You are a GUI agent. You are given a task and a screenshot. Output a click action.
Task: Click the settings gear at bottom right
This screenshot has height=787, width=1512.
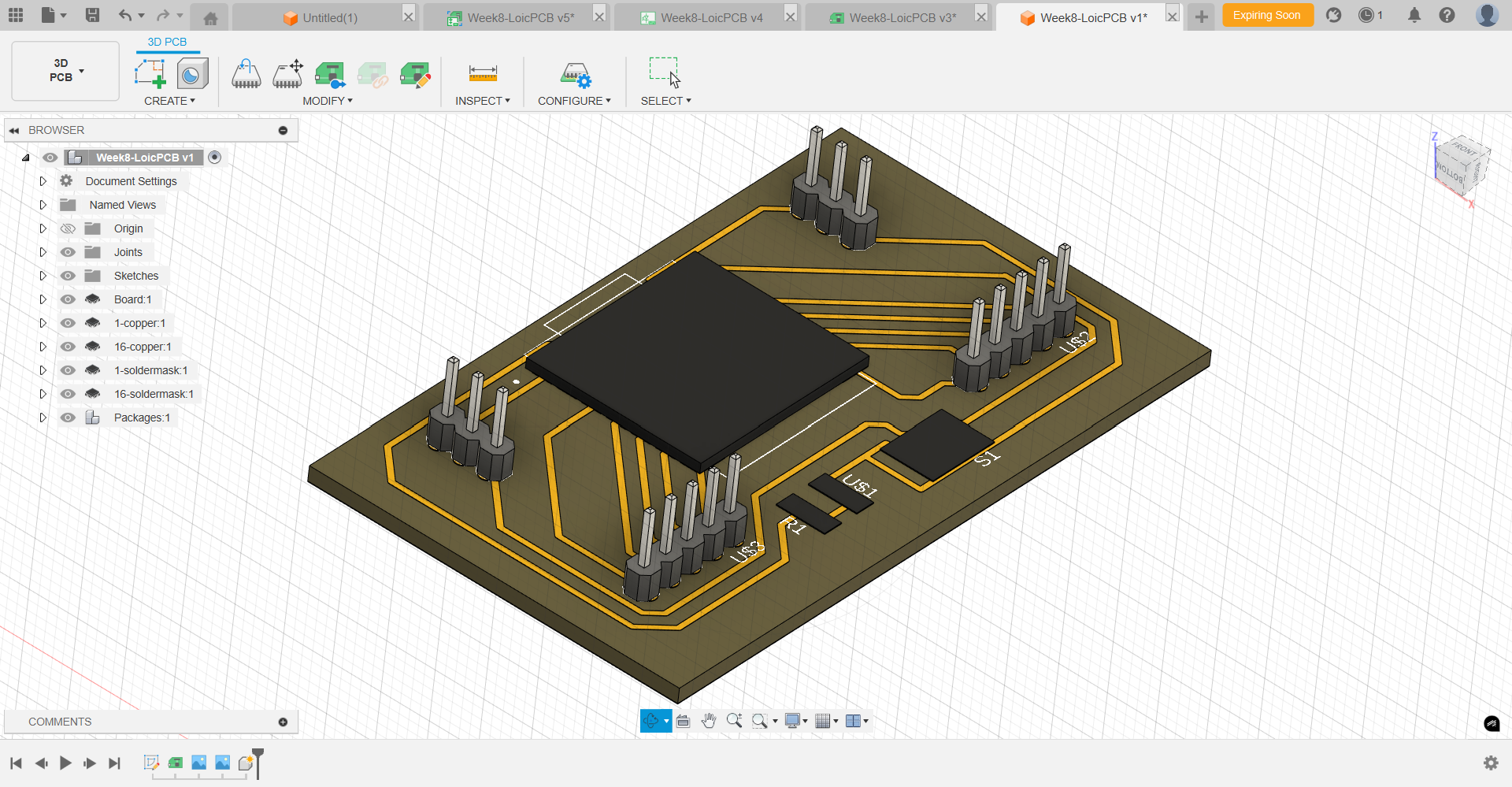[1490, 763]
